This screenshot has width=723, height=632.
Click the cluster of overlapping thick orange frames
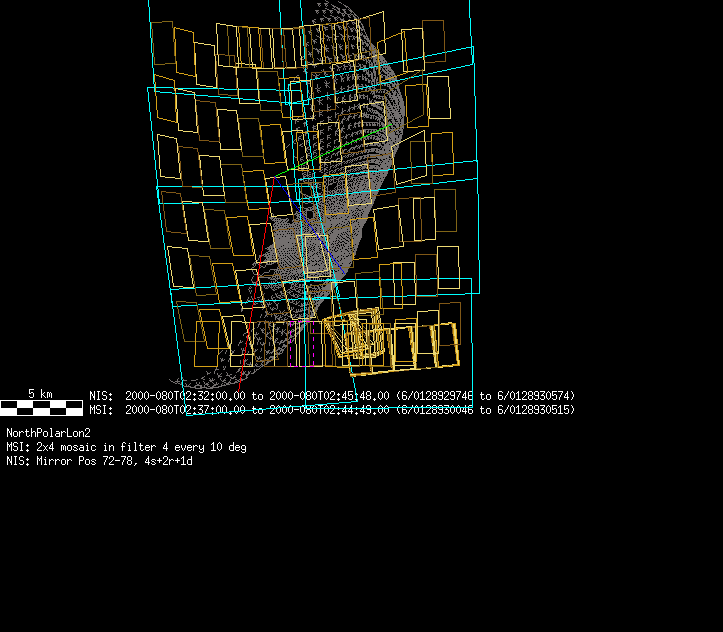[356, 335]
